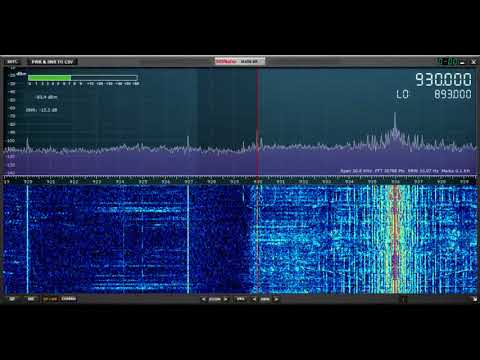The height and width of the screenshot is (360, 480).
Task: Decrease zoom with left ZOOM arrow
Action: [x=203, y=299]
